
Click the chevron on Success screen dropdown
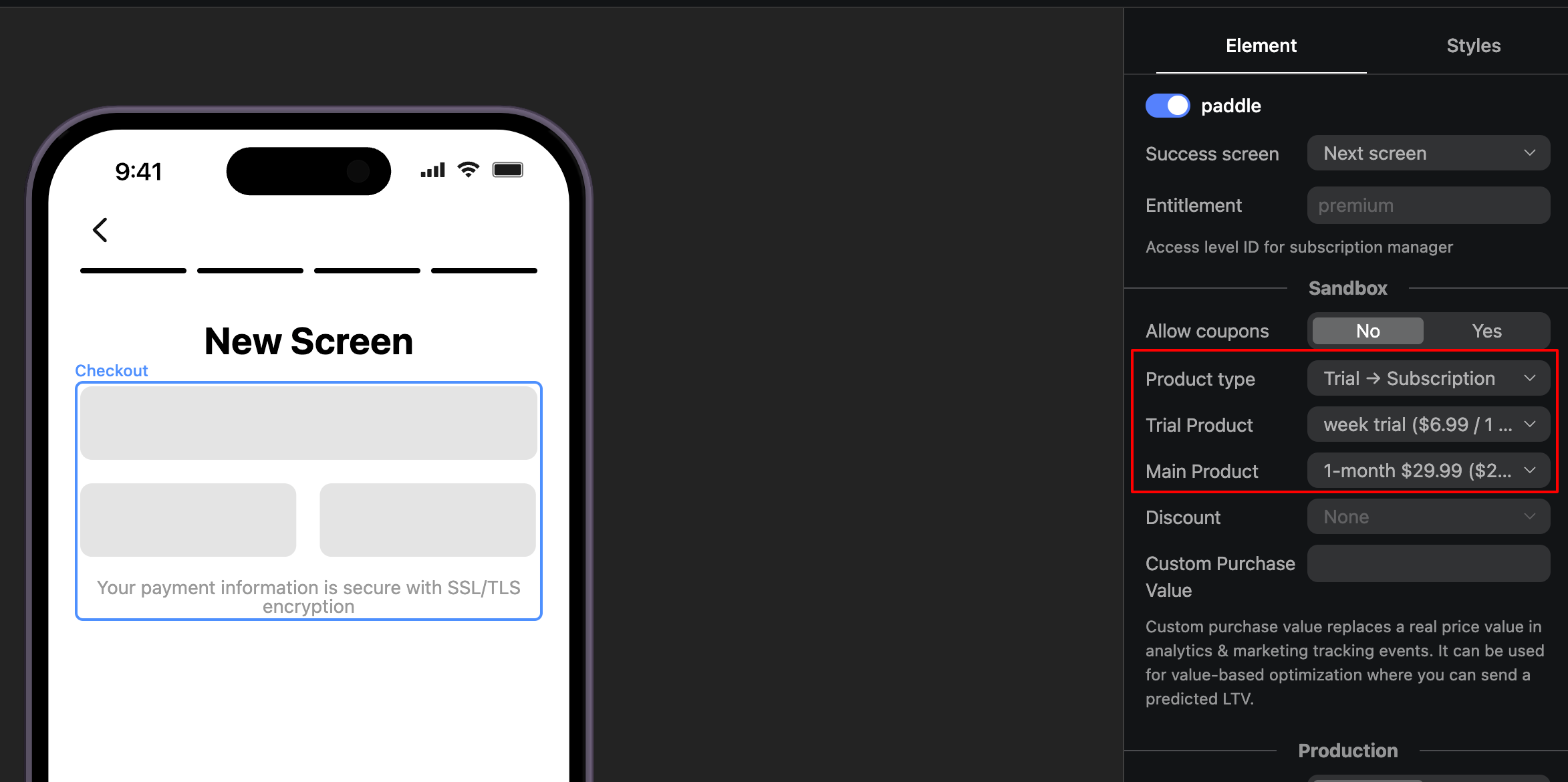[x=1530, y=153]
